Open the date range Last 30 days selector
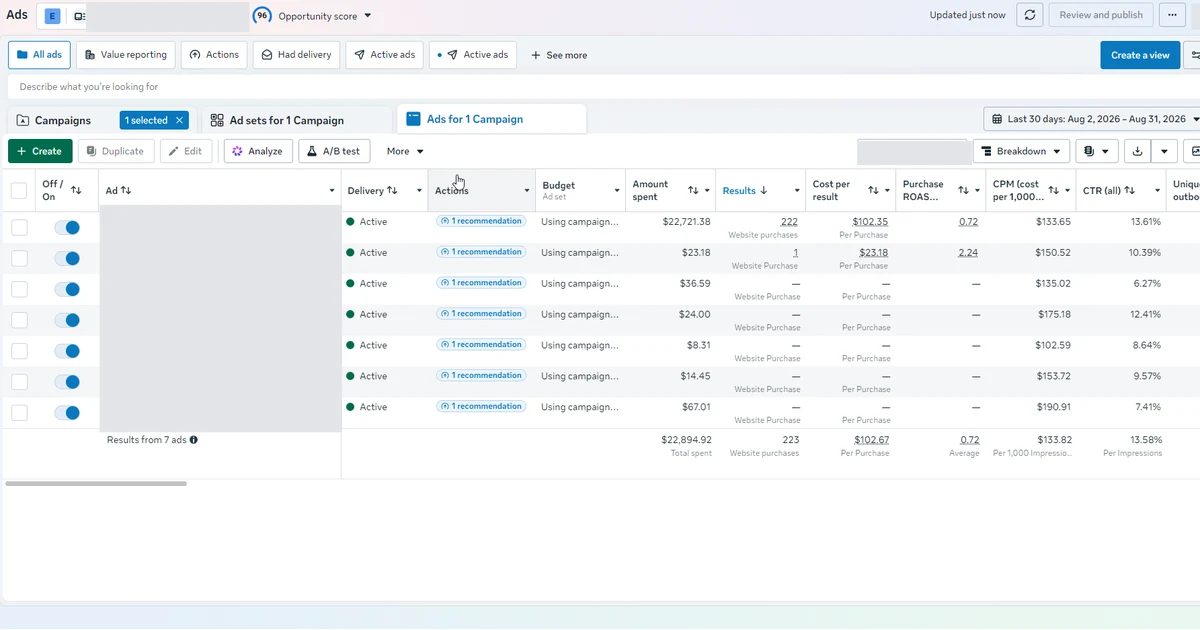Viewport: 1200px width, 630px height. (x=1092, y=119)
